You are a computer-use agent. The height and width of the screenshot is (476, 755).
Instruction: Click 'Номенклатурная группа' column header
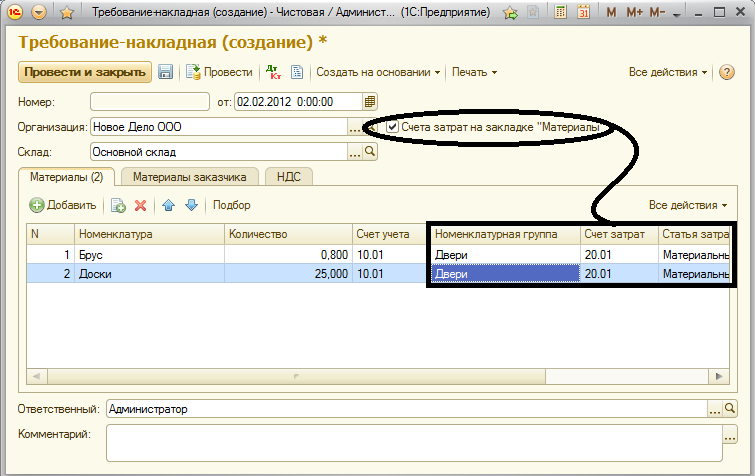pos(505,234)
